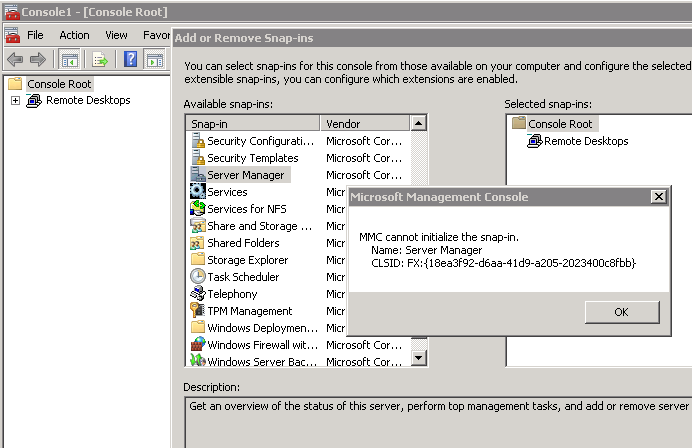Select Services in the snap-in list
Screen dimensions: 692x448
(227, 192)
